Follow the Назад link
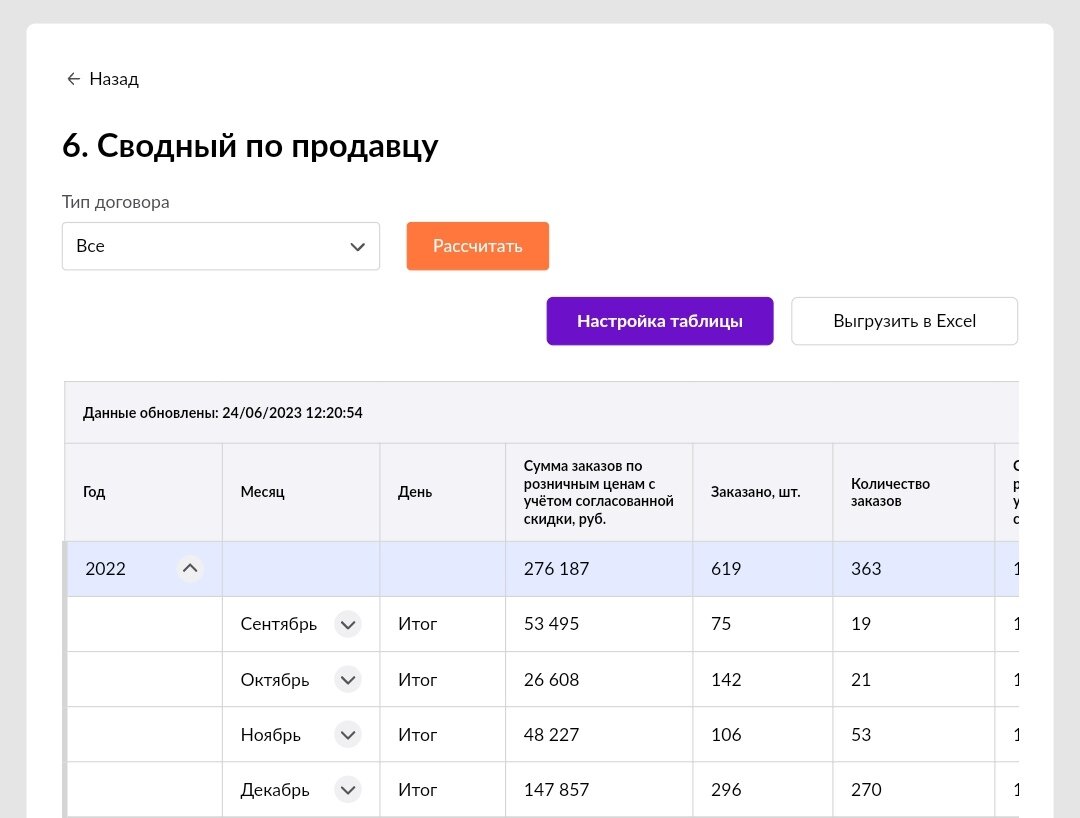The height and width of the screenshot is (818, 1080). click(113, 78)
